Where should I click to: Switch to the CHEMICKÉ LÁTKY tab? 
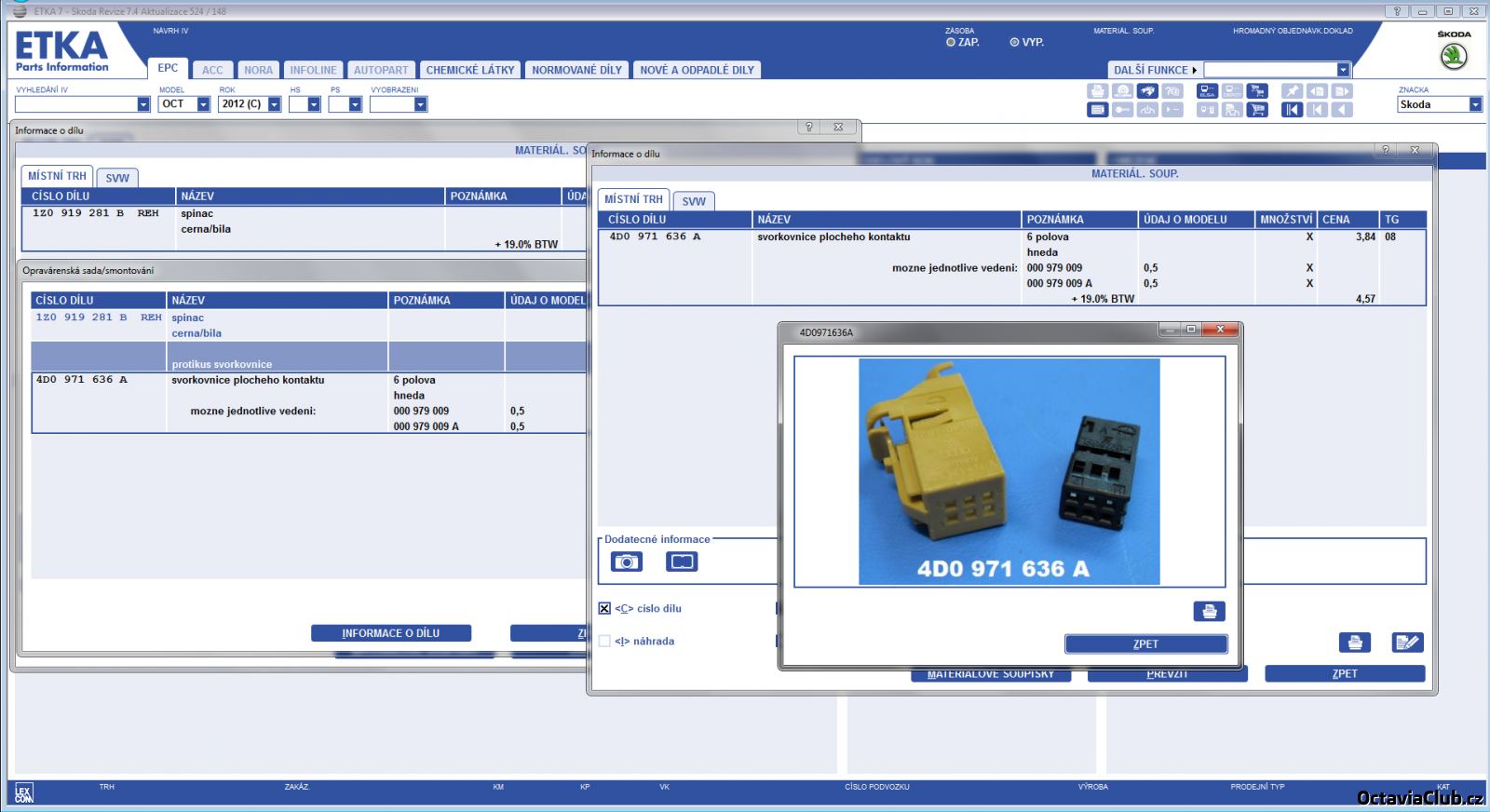coord(469,70)
